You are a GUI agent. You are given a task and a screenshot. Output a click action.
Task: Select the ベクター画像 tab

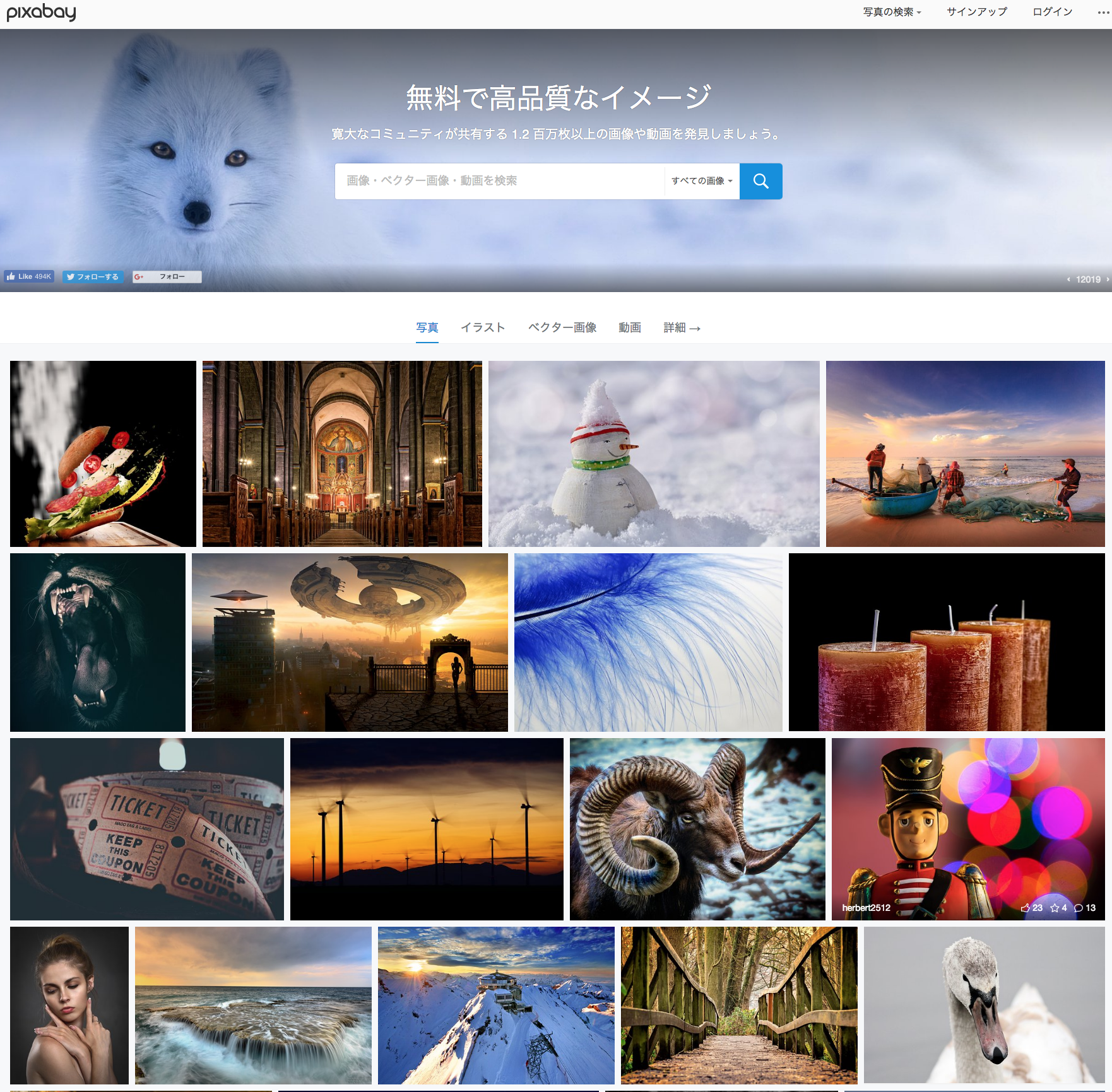(x=562, y=327)
